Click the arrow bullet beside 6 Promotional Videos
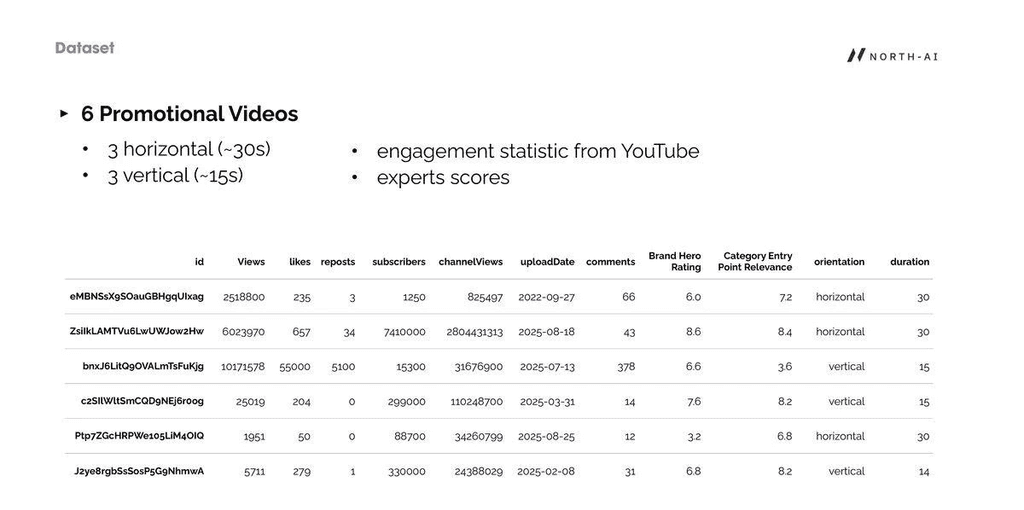 click(x=64, y=114)
